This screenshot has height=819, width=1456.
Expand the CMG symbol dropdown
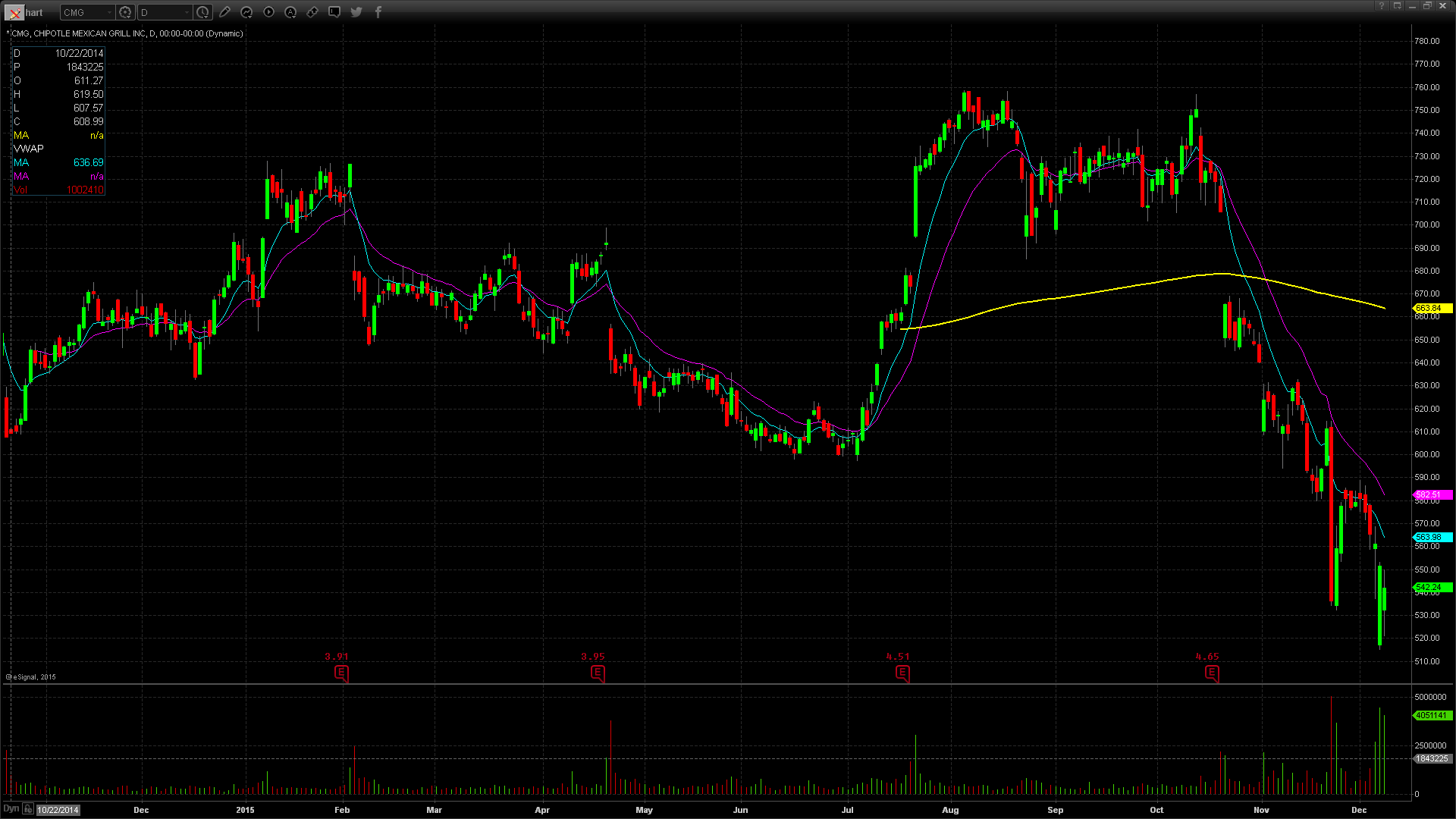coord(109,13)
